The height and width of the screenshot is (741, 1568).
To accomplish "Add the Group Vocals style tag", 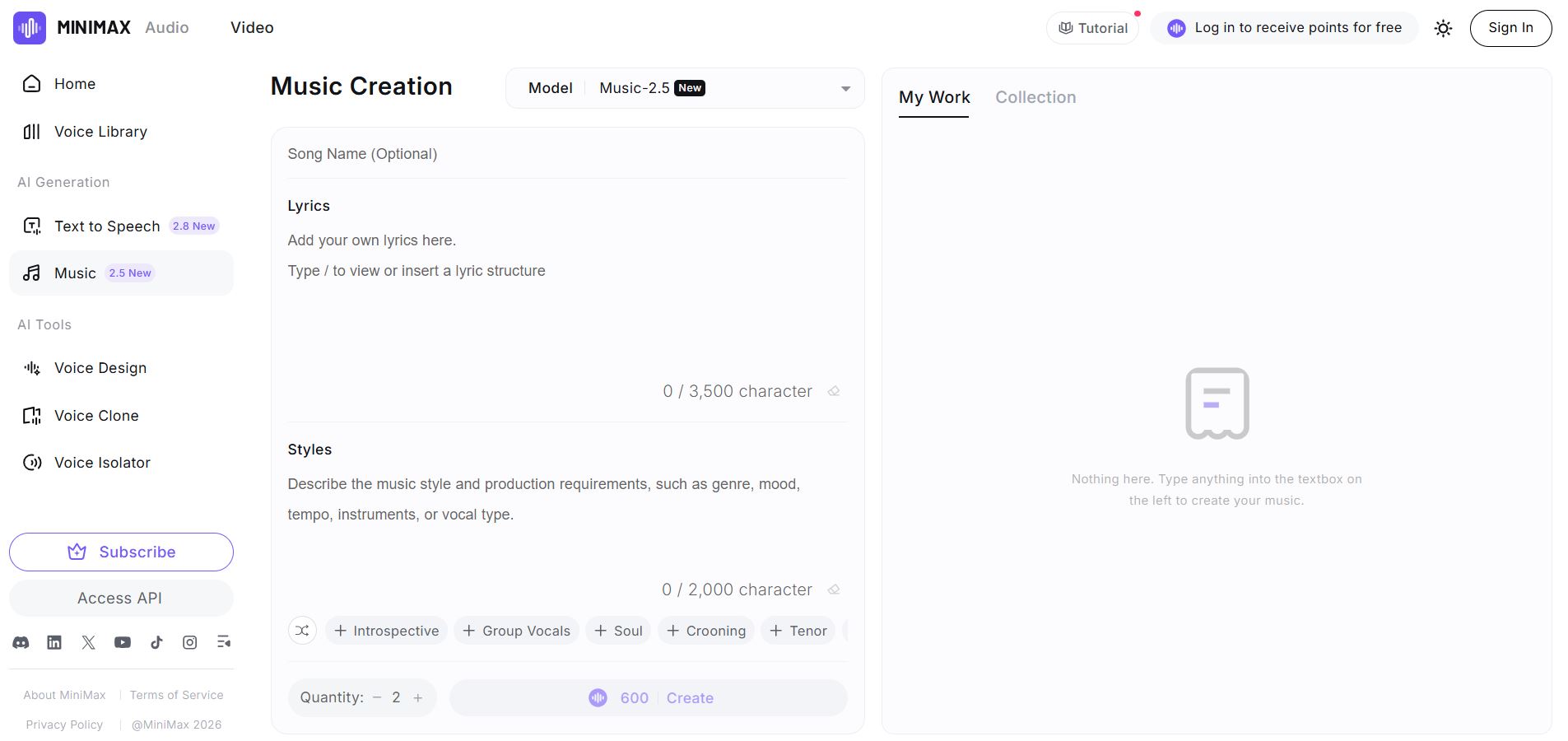I will (x=516, y=631).
